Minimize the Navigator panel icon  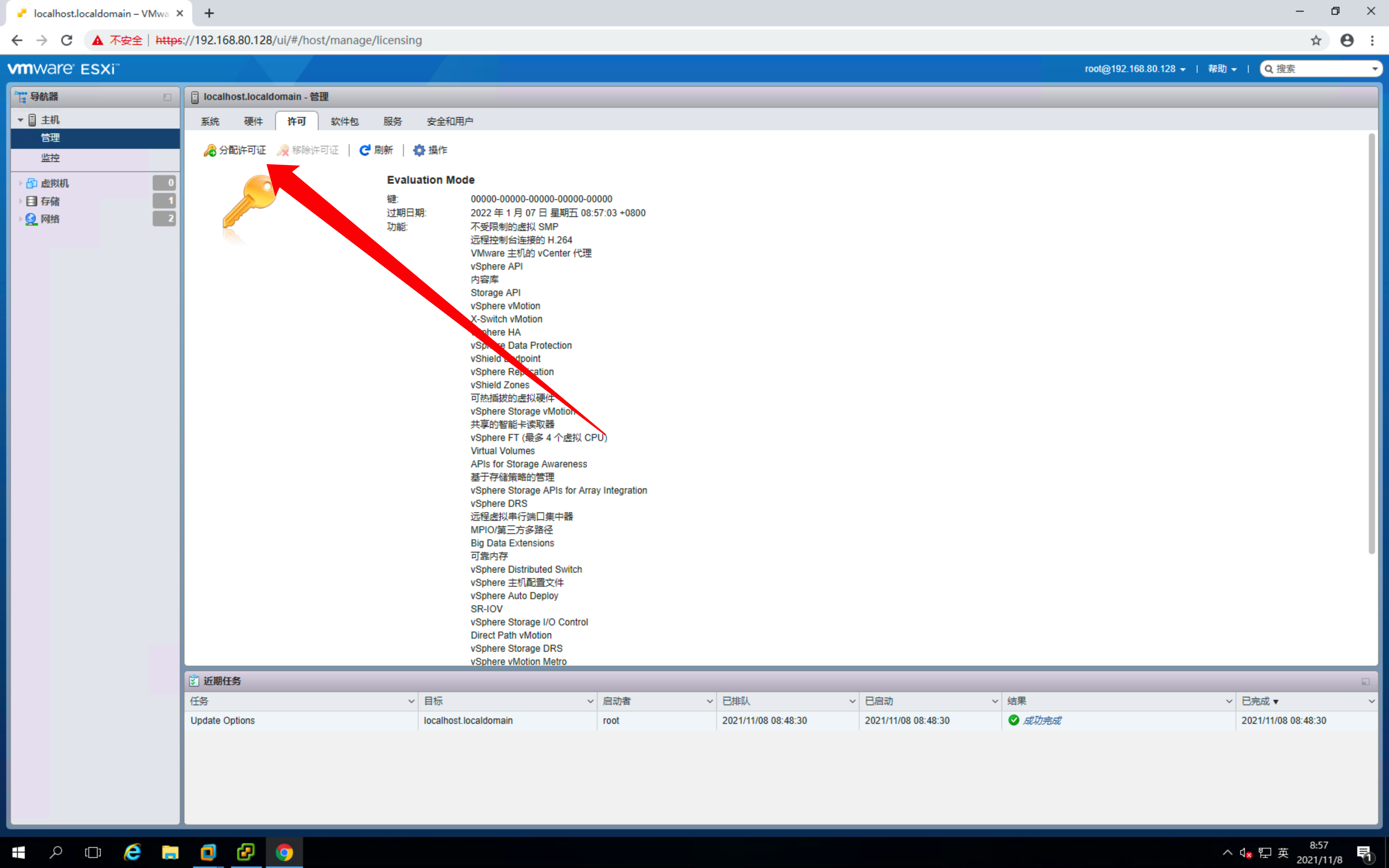(167, 97)
